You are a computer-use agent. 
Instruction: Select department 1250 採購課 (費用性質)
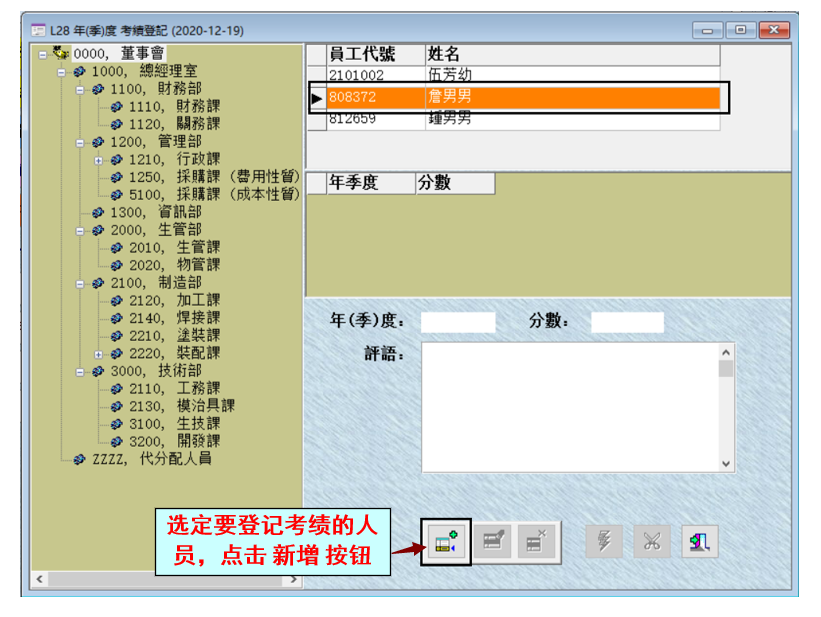(x=214, y=177)
